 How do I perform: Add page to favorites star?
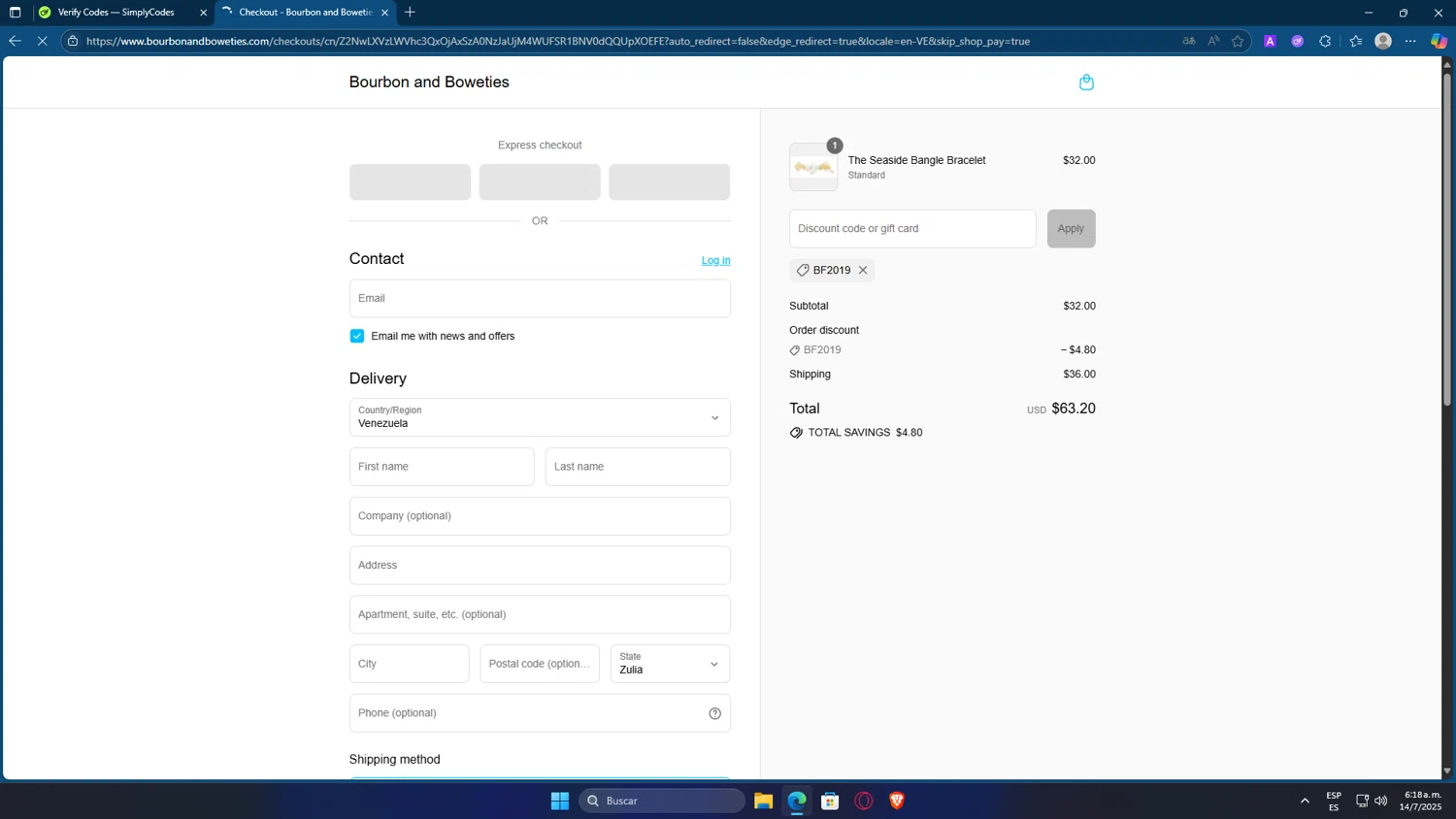point(1238,41)
